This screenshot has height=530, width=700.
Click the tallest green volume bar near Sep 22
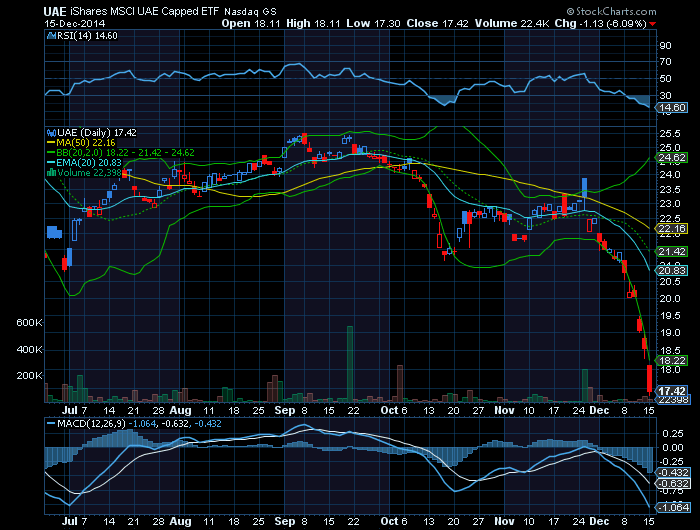(350, 364)
